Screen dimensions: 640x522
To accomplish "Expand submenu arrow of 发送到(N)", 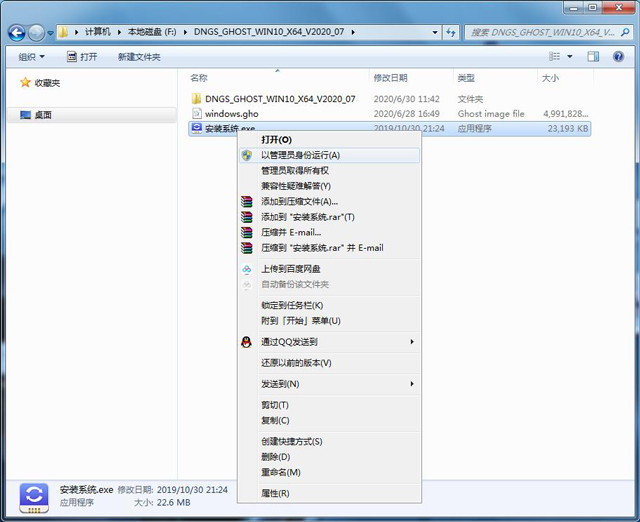I will click(x=412, y=384).
